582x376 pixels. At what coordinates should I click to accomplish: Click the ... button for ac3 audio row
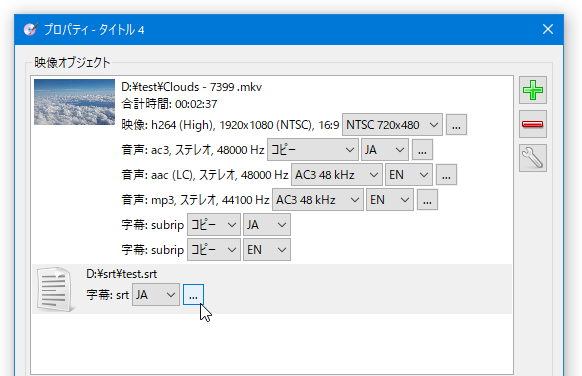click(x=422, y=150)
